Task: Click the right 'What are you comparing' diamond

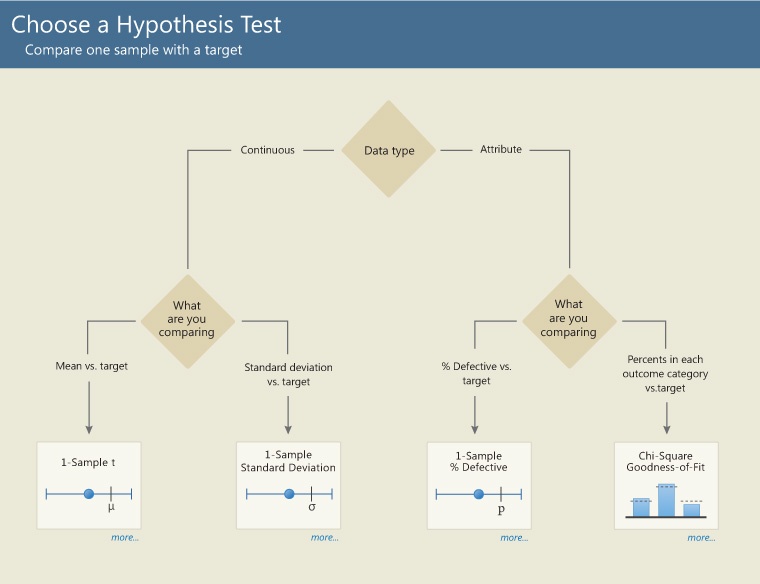Action: click(x=569, y=319)
